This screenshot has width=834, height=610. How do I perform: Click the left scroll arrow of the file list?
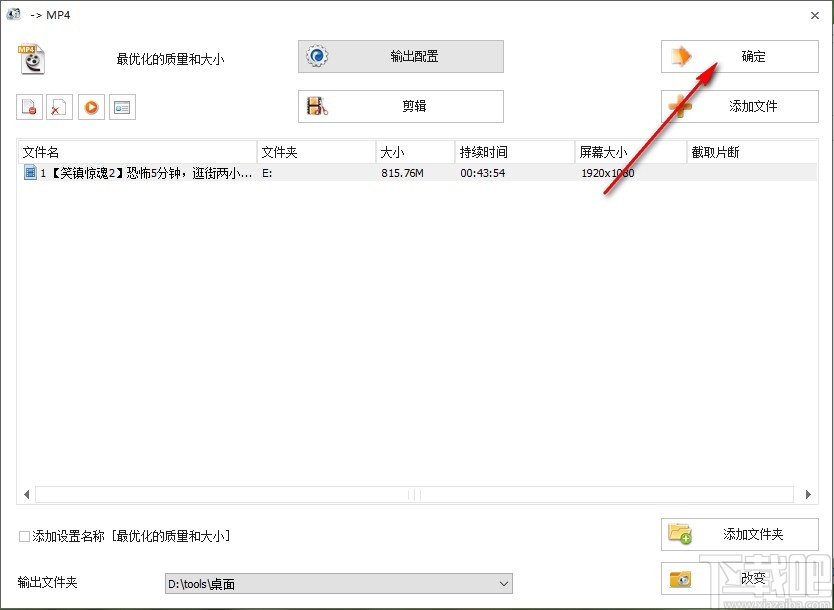[27, 495]
